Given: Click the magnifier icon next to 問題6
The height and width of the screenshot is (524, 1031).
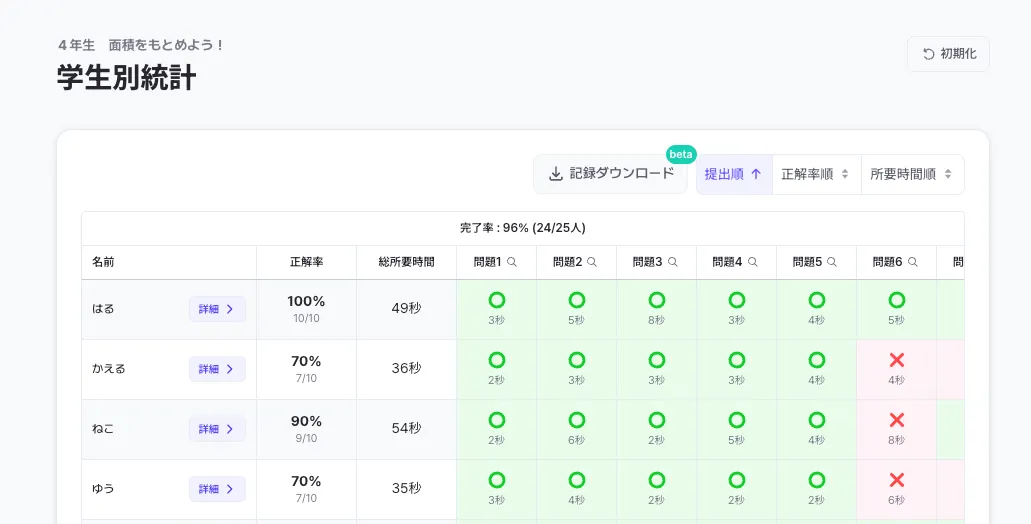Looking at the screenshot, I should (x=912, y=262).
